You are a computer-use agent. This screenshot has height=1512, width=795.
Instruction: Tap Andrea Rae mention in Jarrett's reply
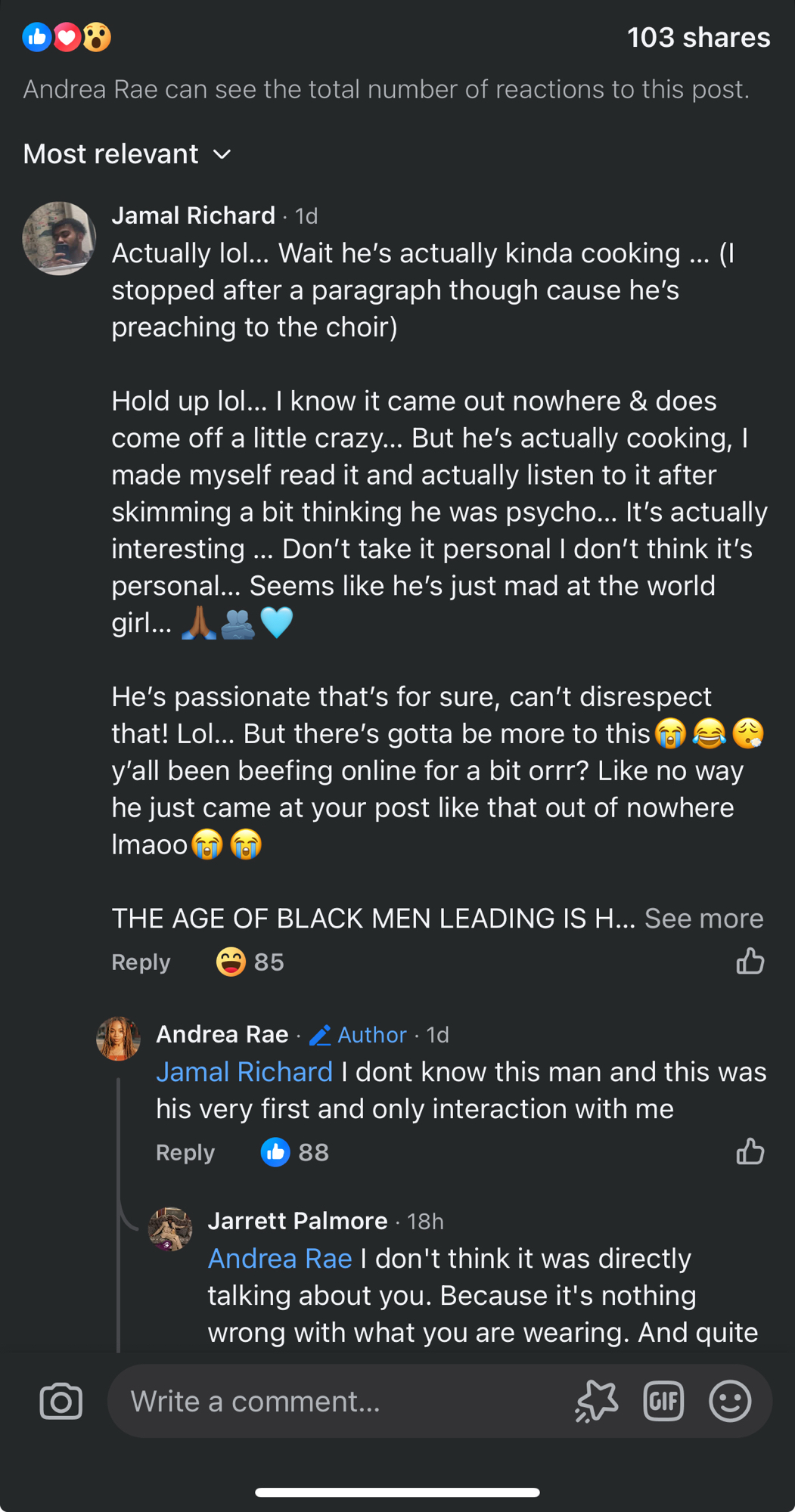[280, 1259]
